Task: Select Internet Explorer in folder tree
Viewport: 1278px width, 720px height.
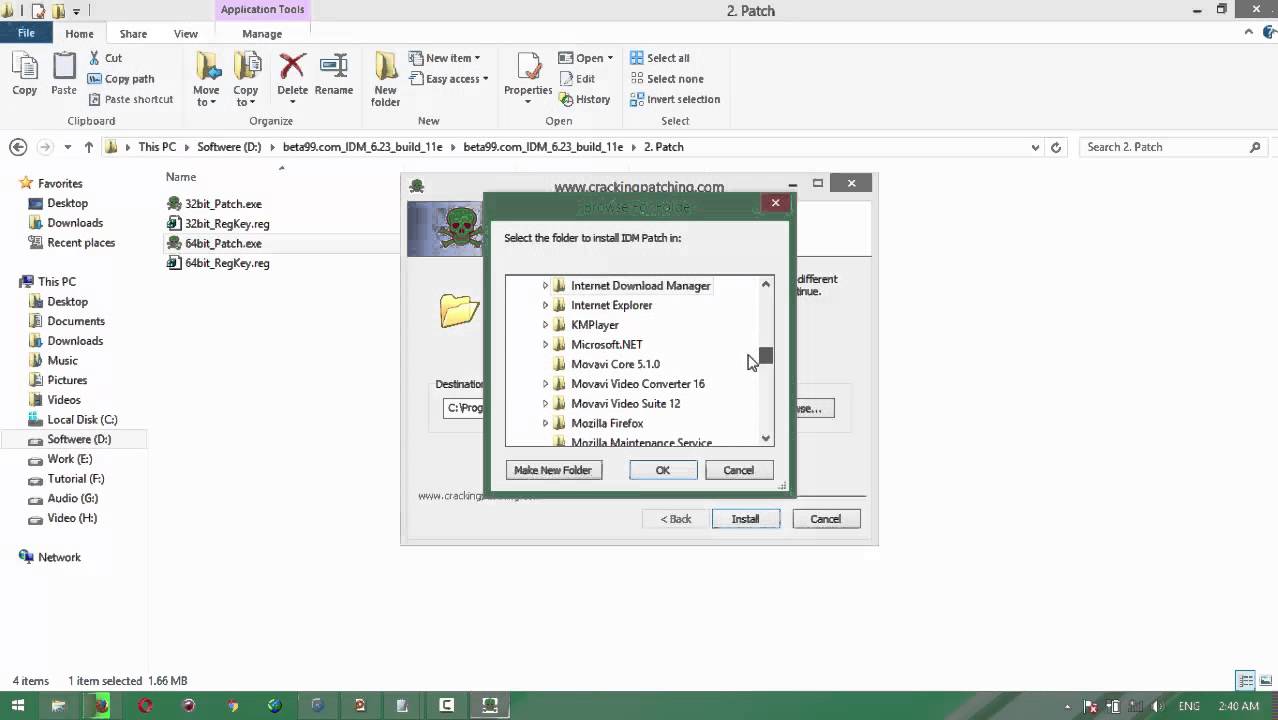Action: tap(611, 306)
